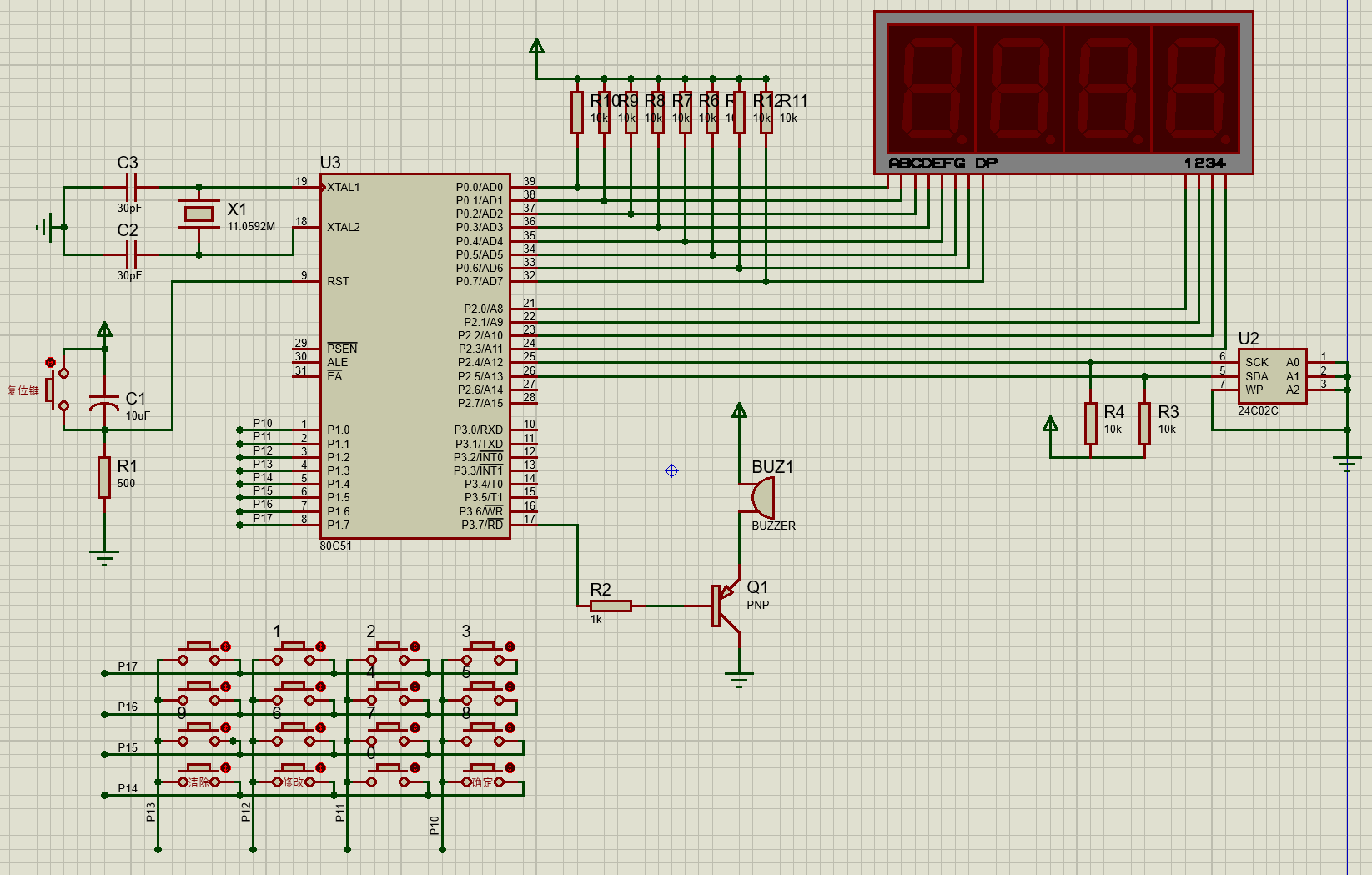Click the P3.7/RD pin label
Viewport: 1372px width, 875px height.
[482, 525]
